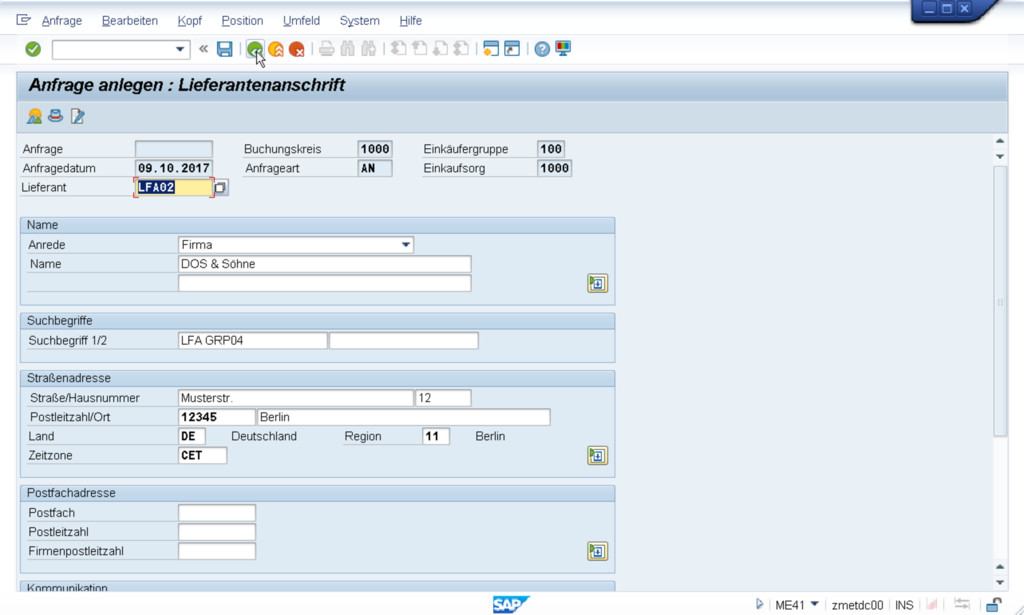Click the transfer arrows icon in status bar
The height and width of the screenshot is (615, 1024).
(961, 605)
